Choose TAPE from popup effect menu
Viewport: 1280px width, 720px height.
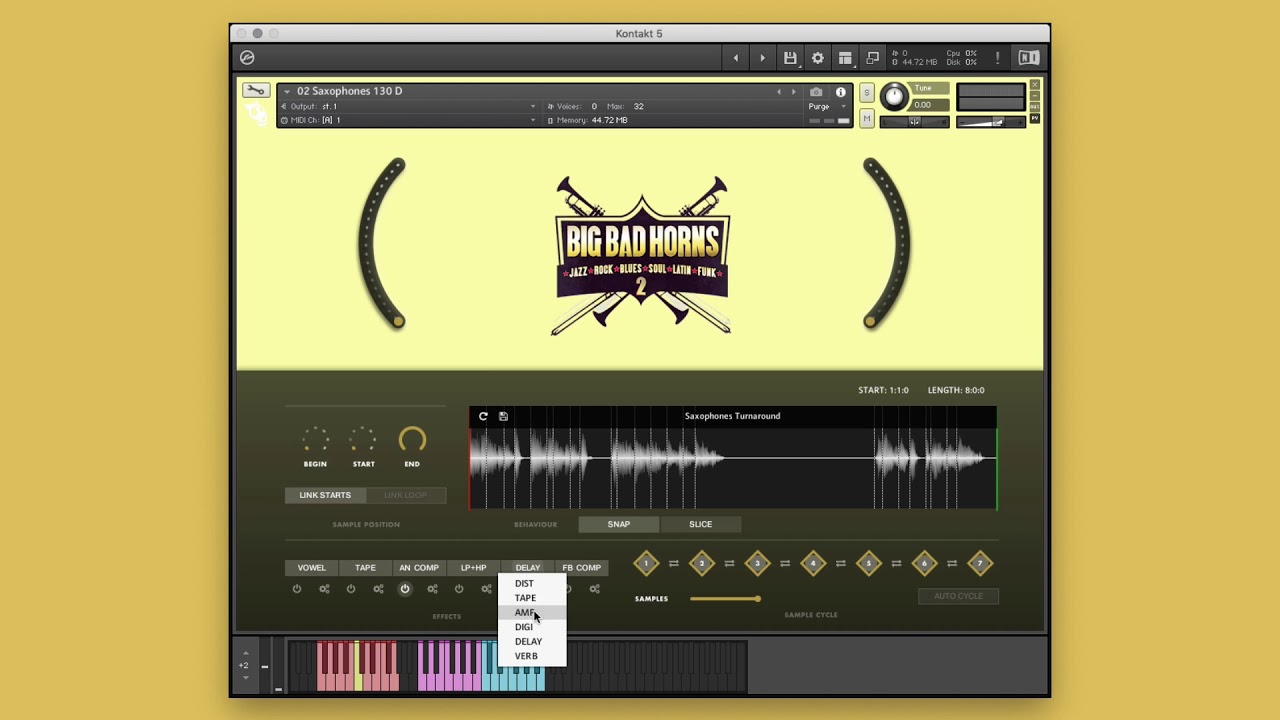532,598
